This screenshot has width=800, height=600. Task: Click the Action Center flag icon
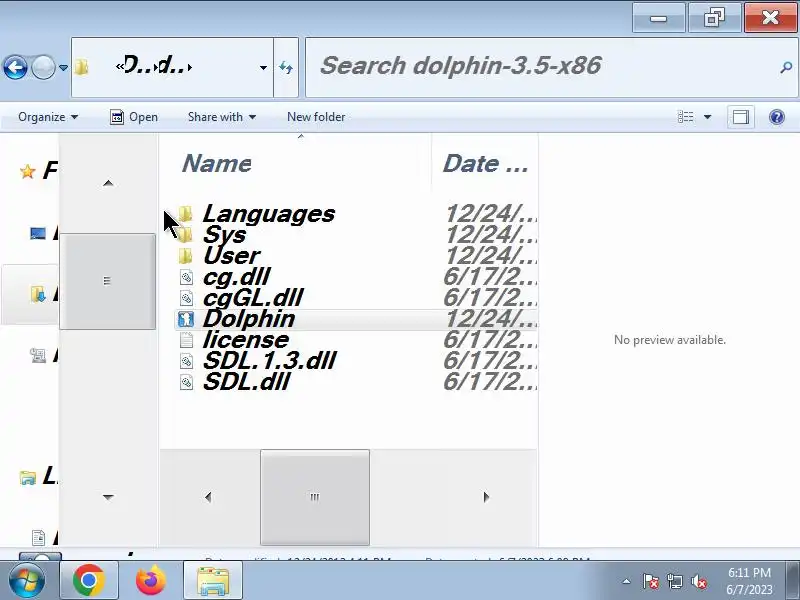pyautogui.click(x=651, y=581)
